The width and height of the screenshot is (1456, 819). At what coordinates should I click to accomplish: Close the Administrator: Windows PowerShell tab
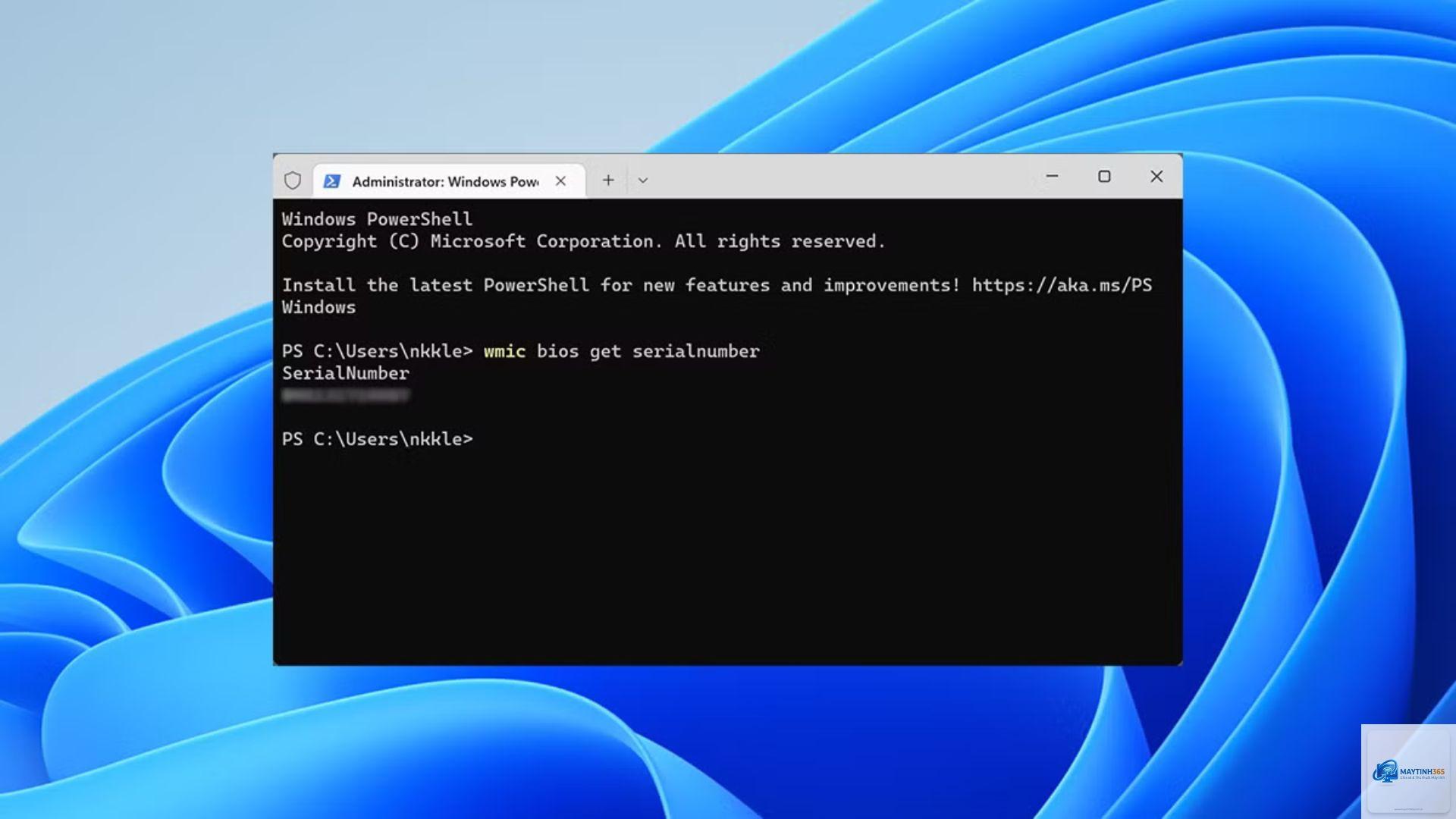click(x=560, y=181)
